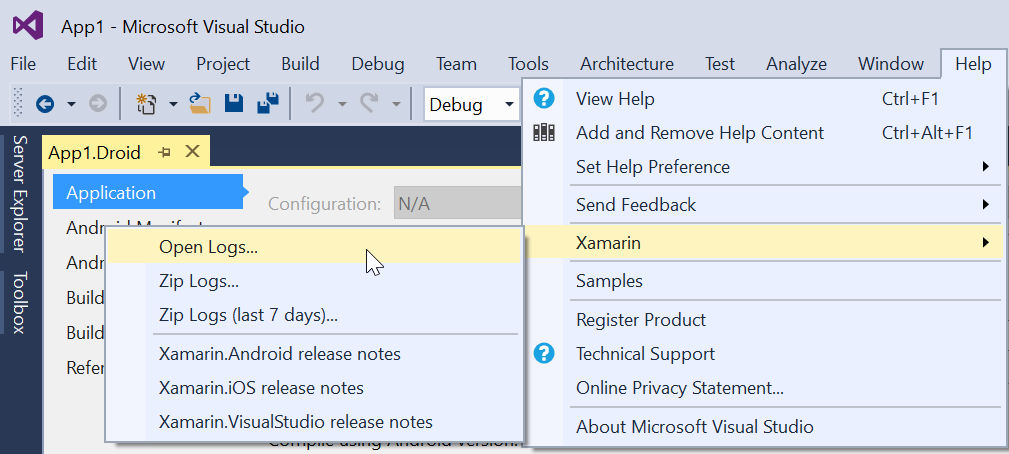Click the Open File folder icon

[201, 103]
